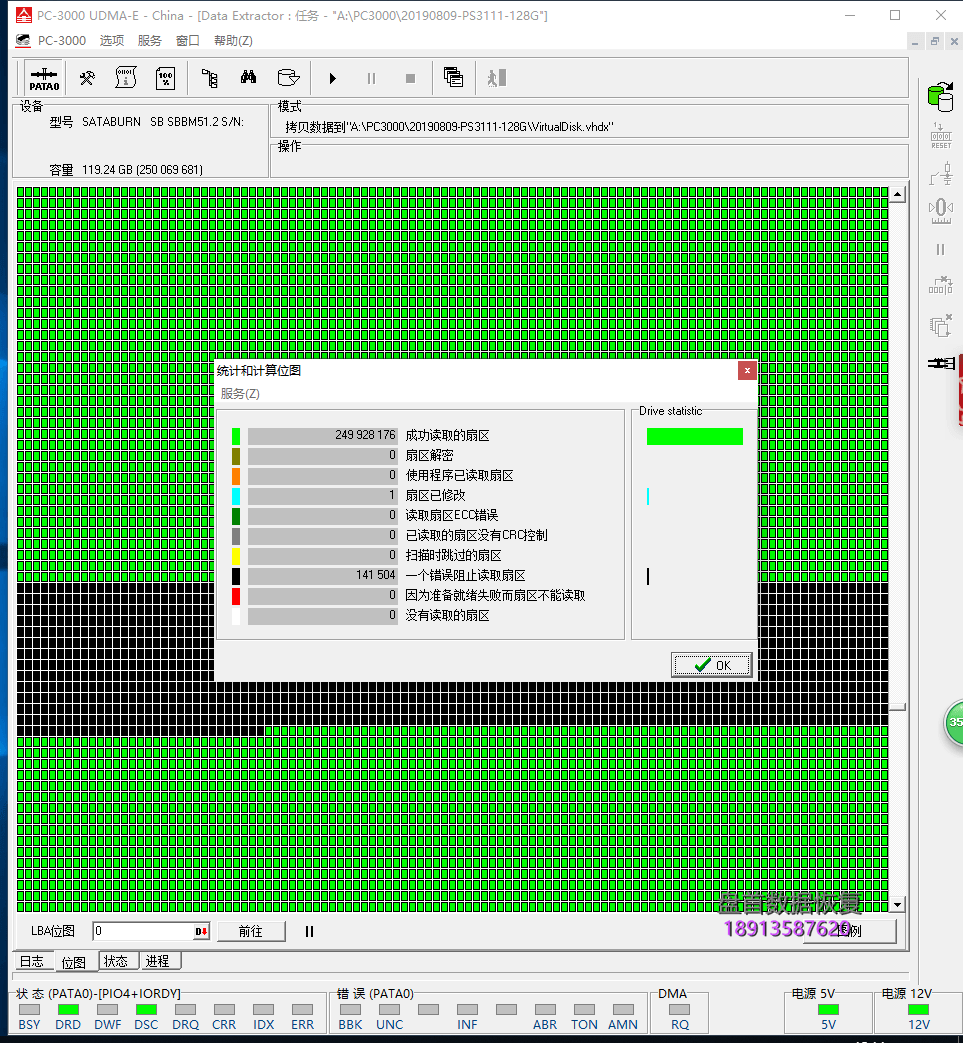Confirm the statistics dialog with OK

712,665
